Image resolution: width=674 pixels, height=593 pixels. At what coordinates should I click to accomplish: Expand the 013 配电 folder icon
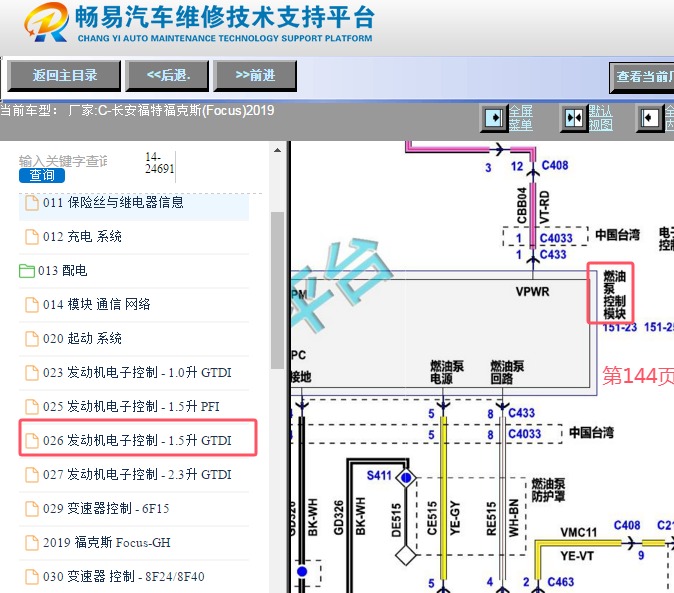tap(27, 271)
